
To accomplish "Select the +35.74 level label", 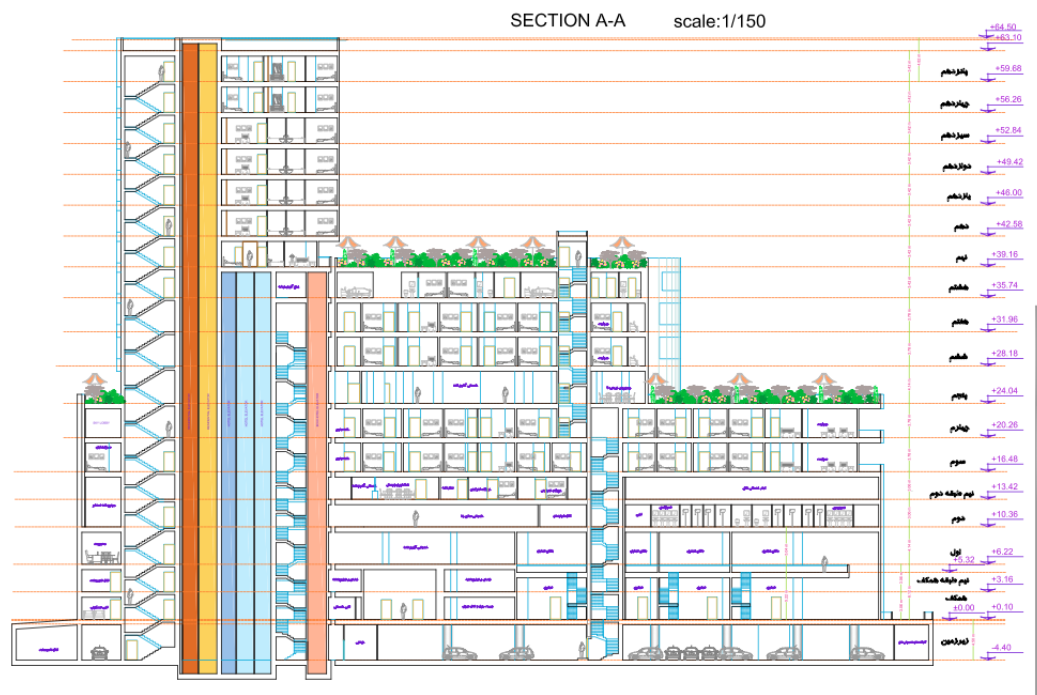I will click(1008, 285).
